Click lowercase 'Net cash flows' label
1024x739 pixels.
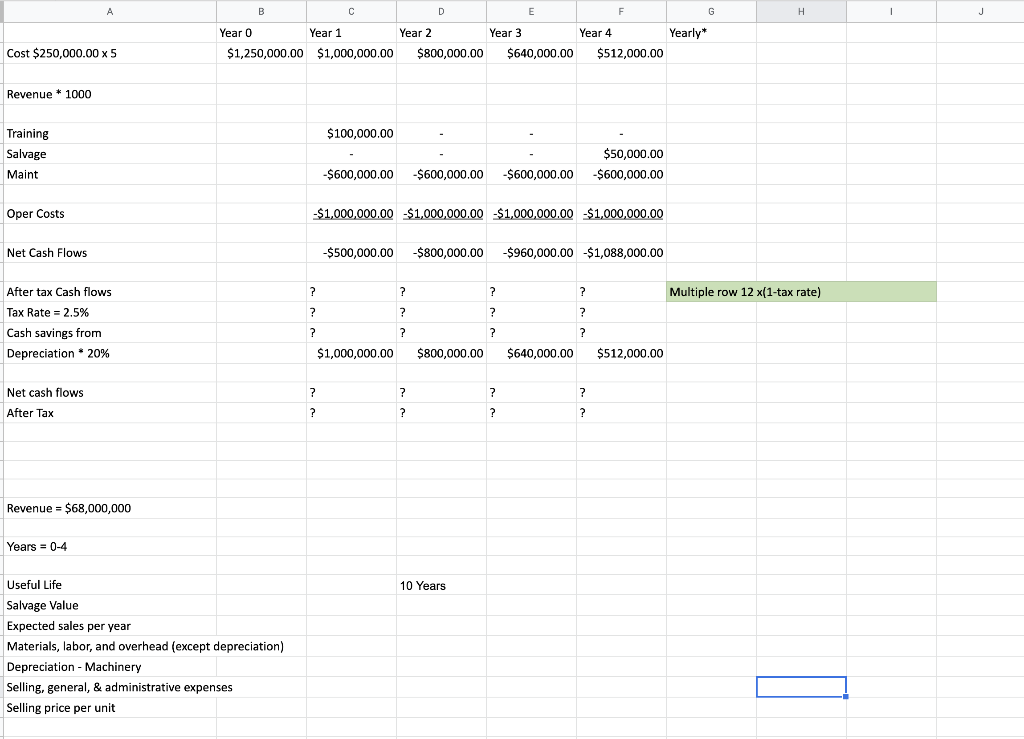click(110, 392)
